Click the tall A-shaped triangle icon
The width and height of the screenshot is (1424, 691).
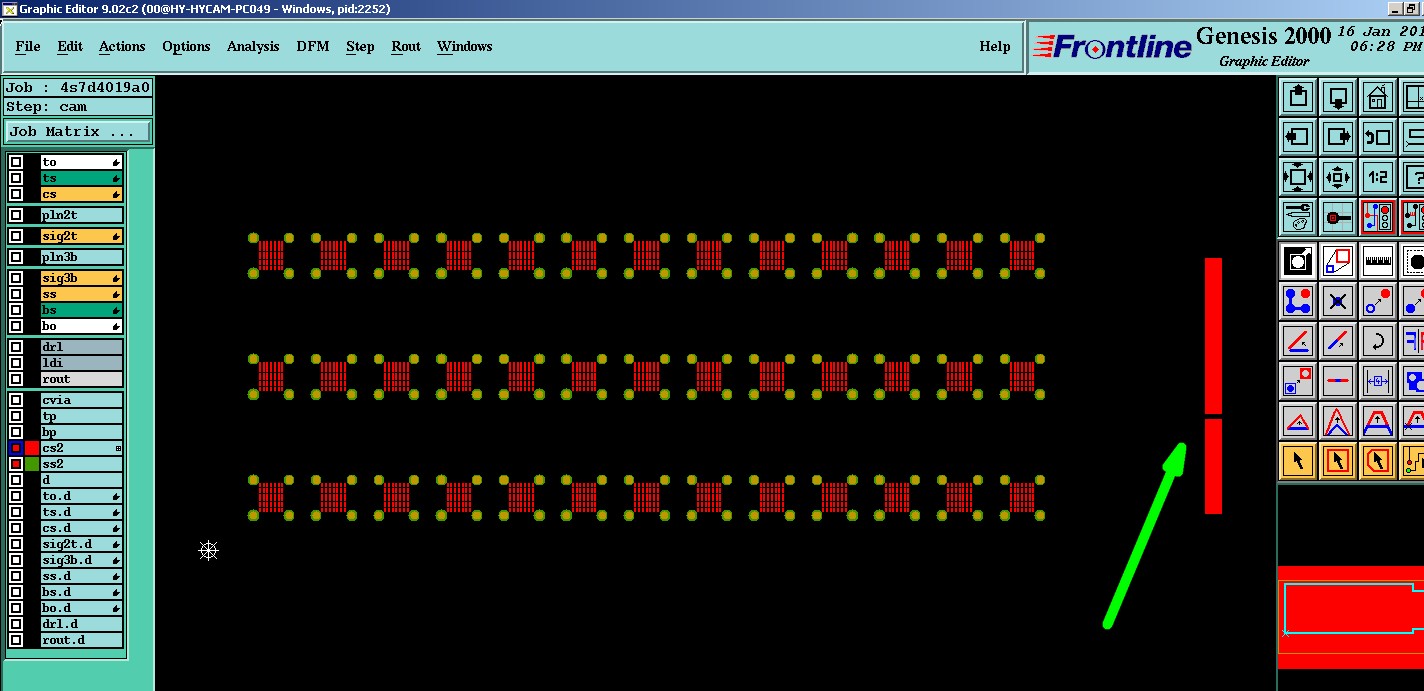(1338, 421)
